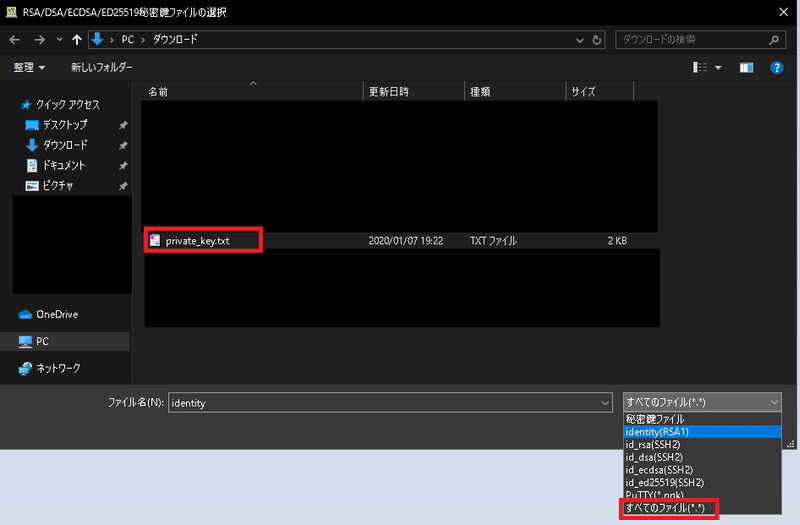800x525 pixels.
Task: Click pin icon beside ダウンロード
Action: point(123,145)
